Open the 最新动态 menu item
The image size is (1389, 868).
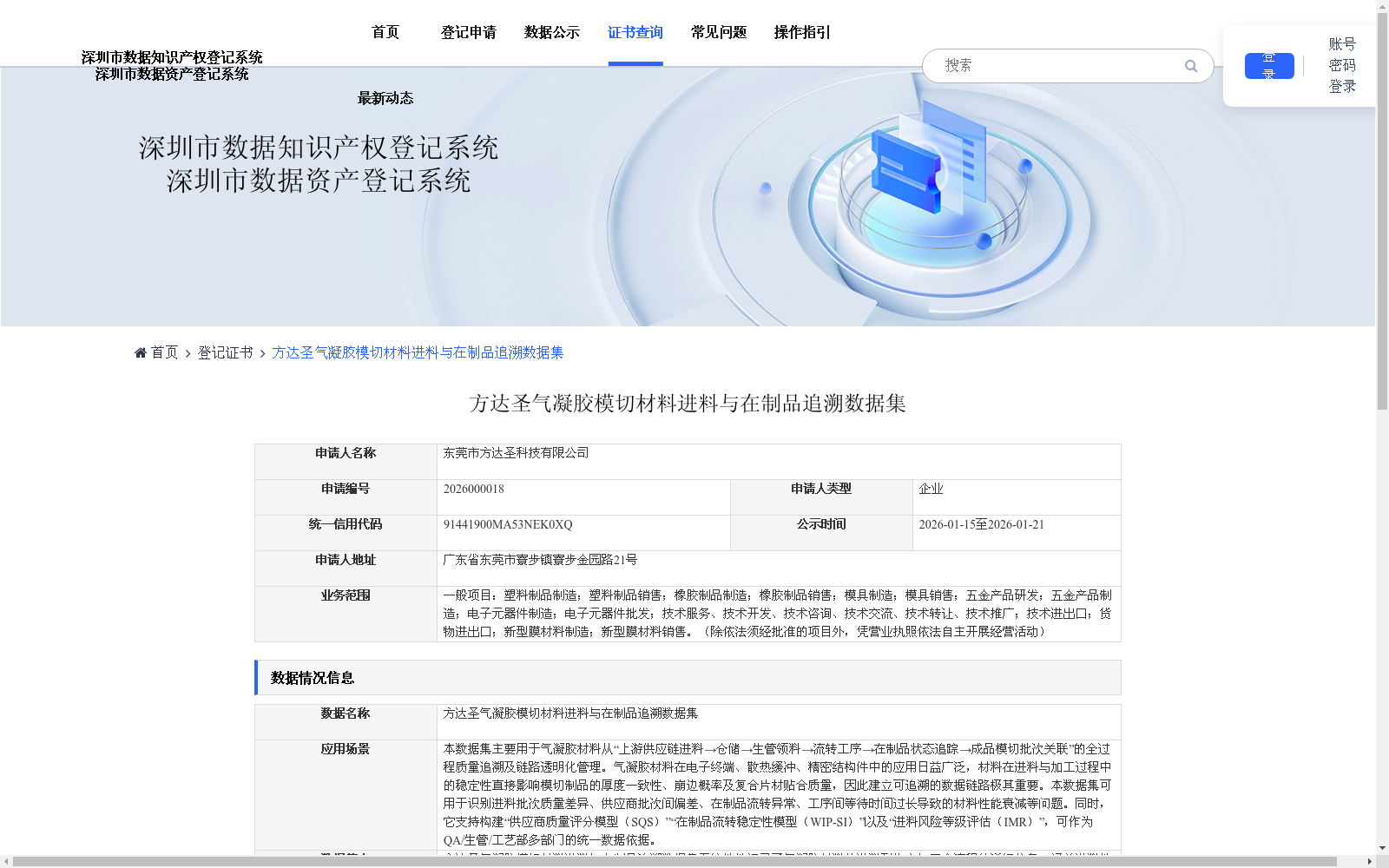click(x=385, y=98)
